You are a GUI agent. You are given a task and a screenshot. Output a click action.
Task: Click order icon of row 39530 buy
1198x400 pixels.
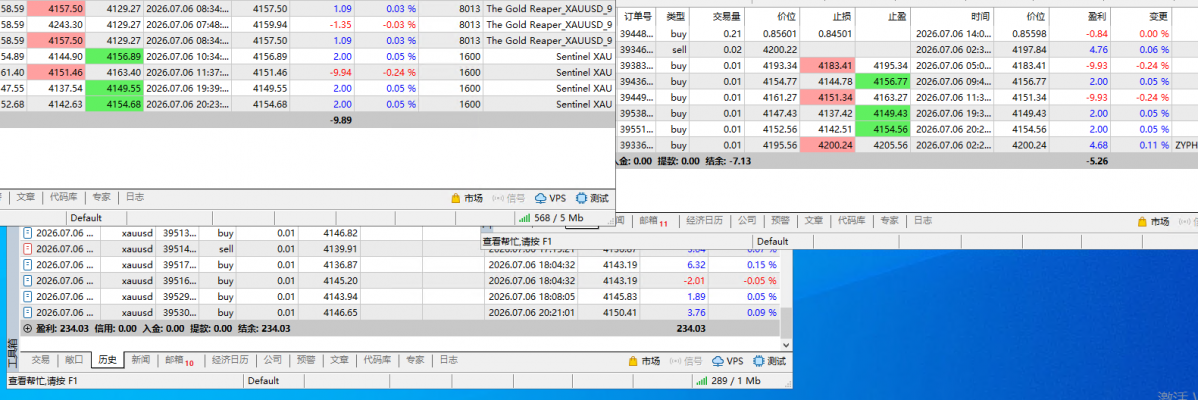[28, 312]
